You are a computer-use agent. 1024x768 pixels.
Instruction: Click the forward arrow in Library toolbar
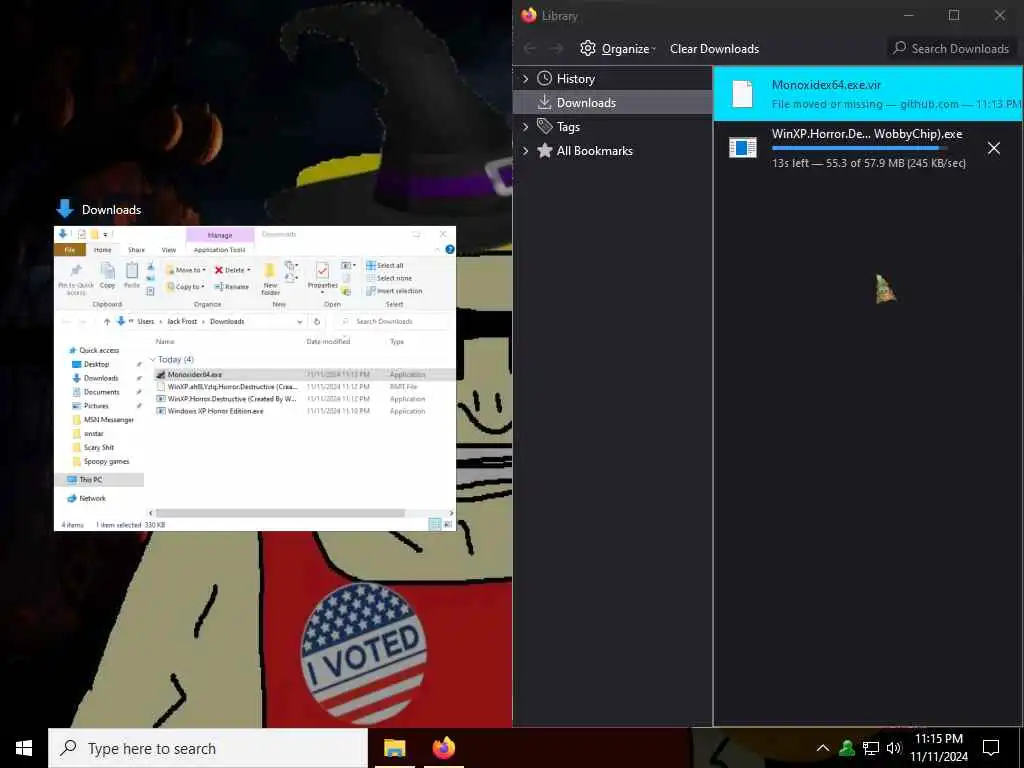pos(556,48)
